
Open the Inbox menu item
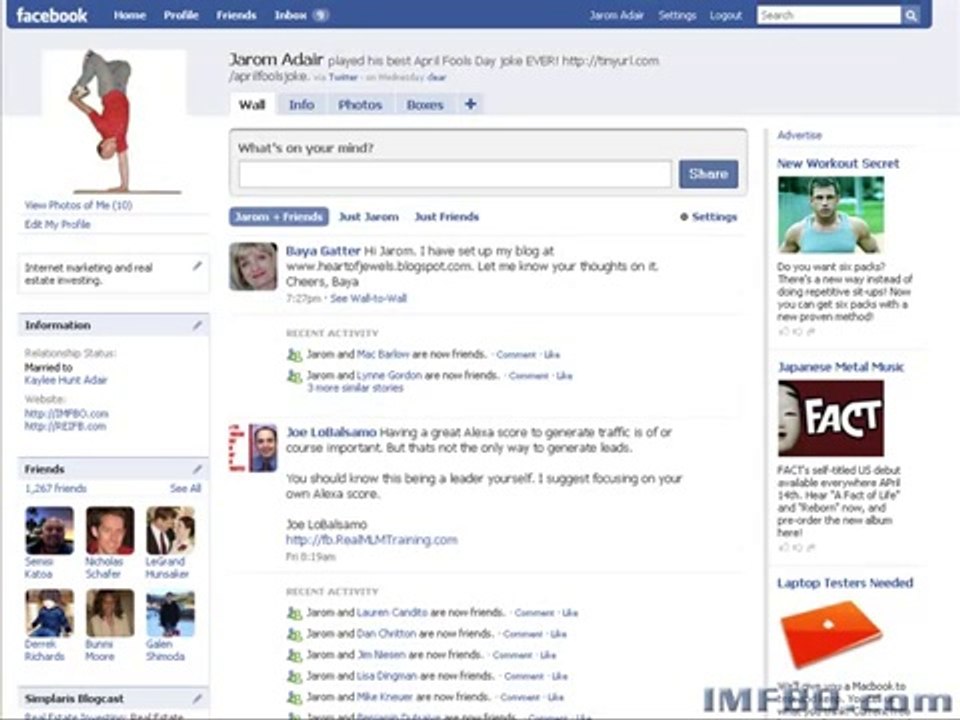click(x=290, y=15)
